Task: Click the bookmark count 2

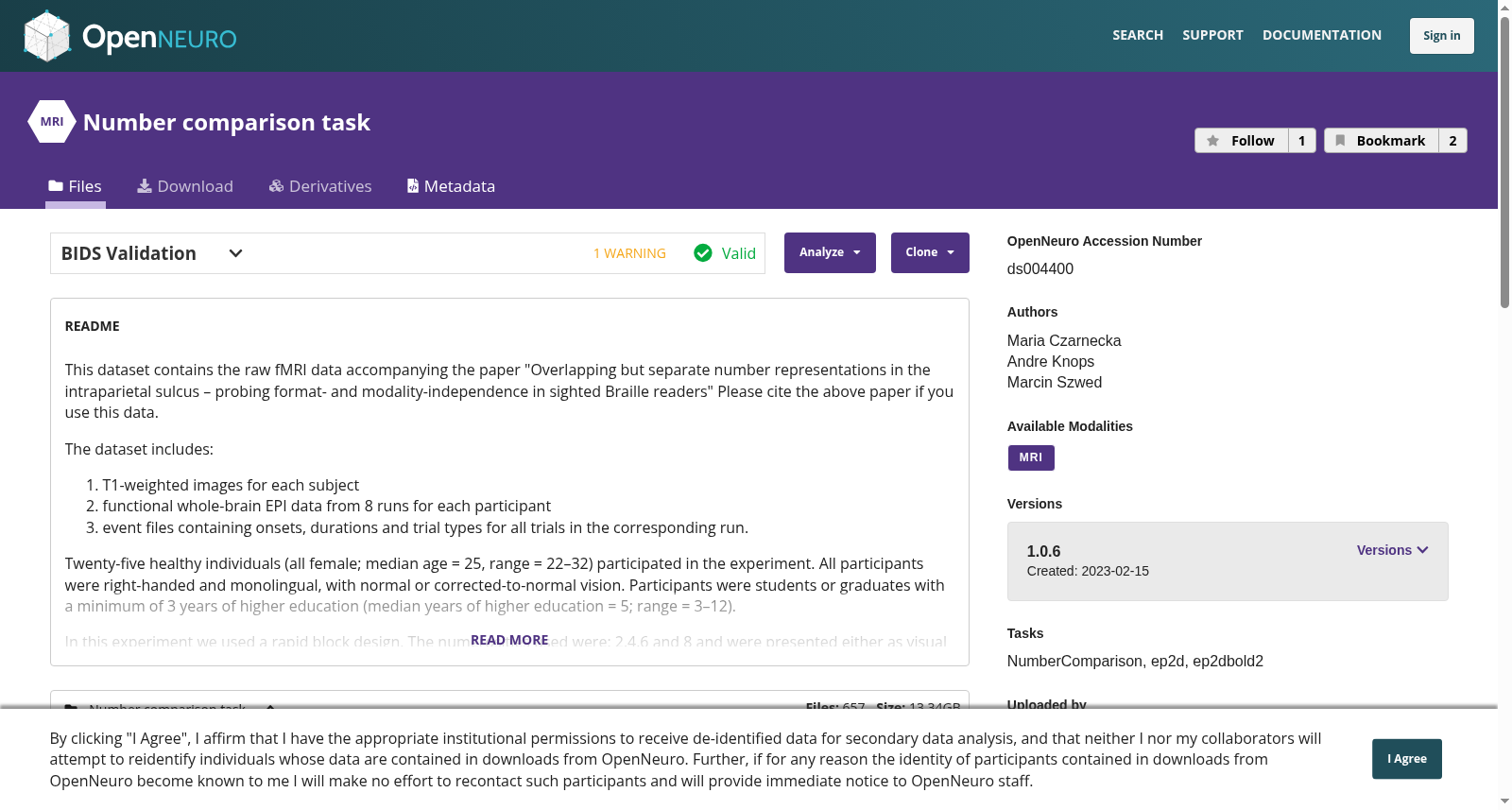Action: click(x=1453, y=141)
